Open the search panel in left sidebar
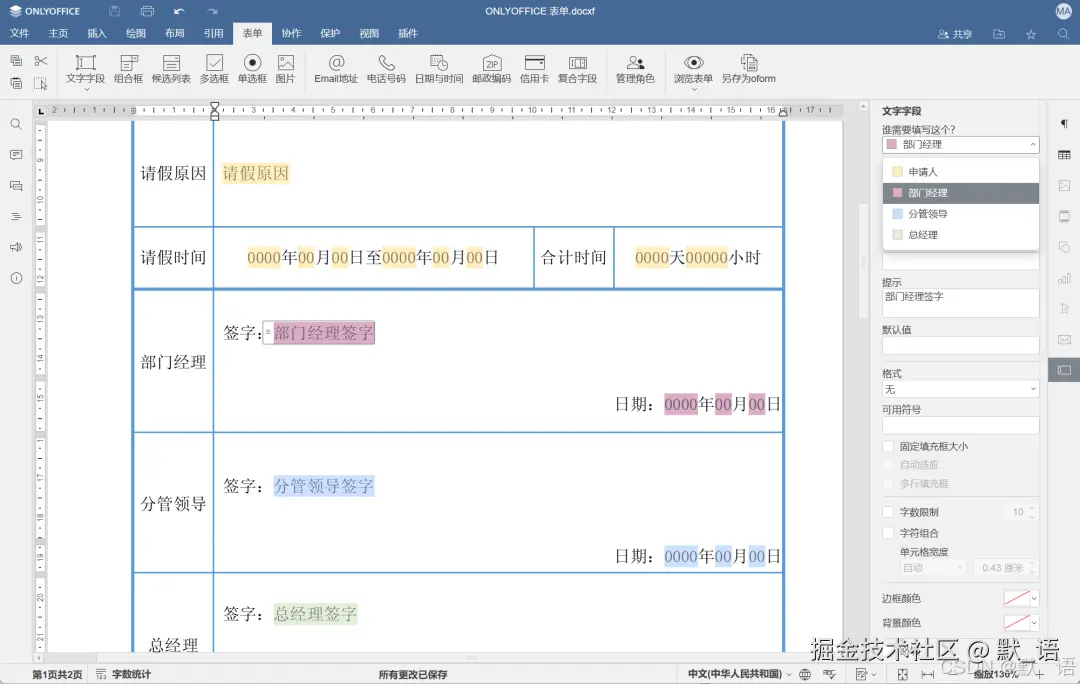The image size is (1080, 684). [x=16, y=124]
